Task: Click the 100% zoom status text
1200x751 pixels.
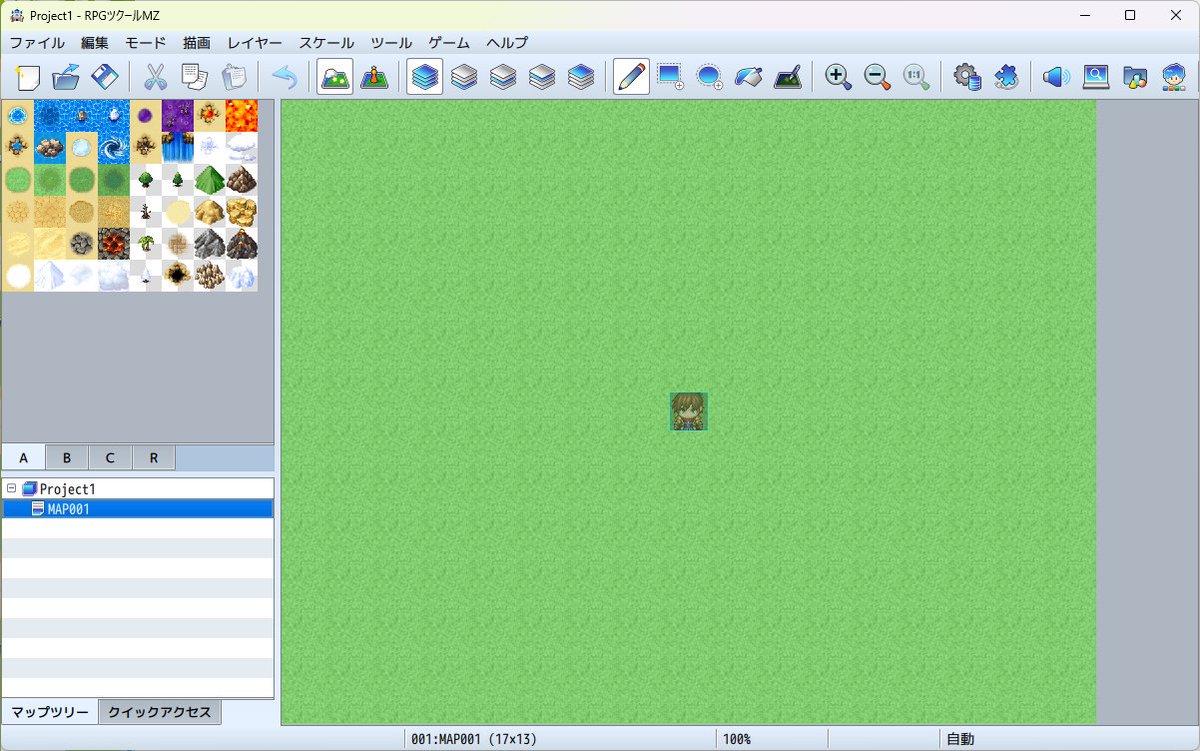Action: (x=737, y=739)
